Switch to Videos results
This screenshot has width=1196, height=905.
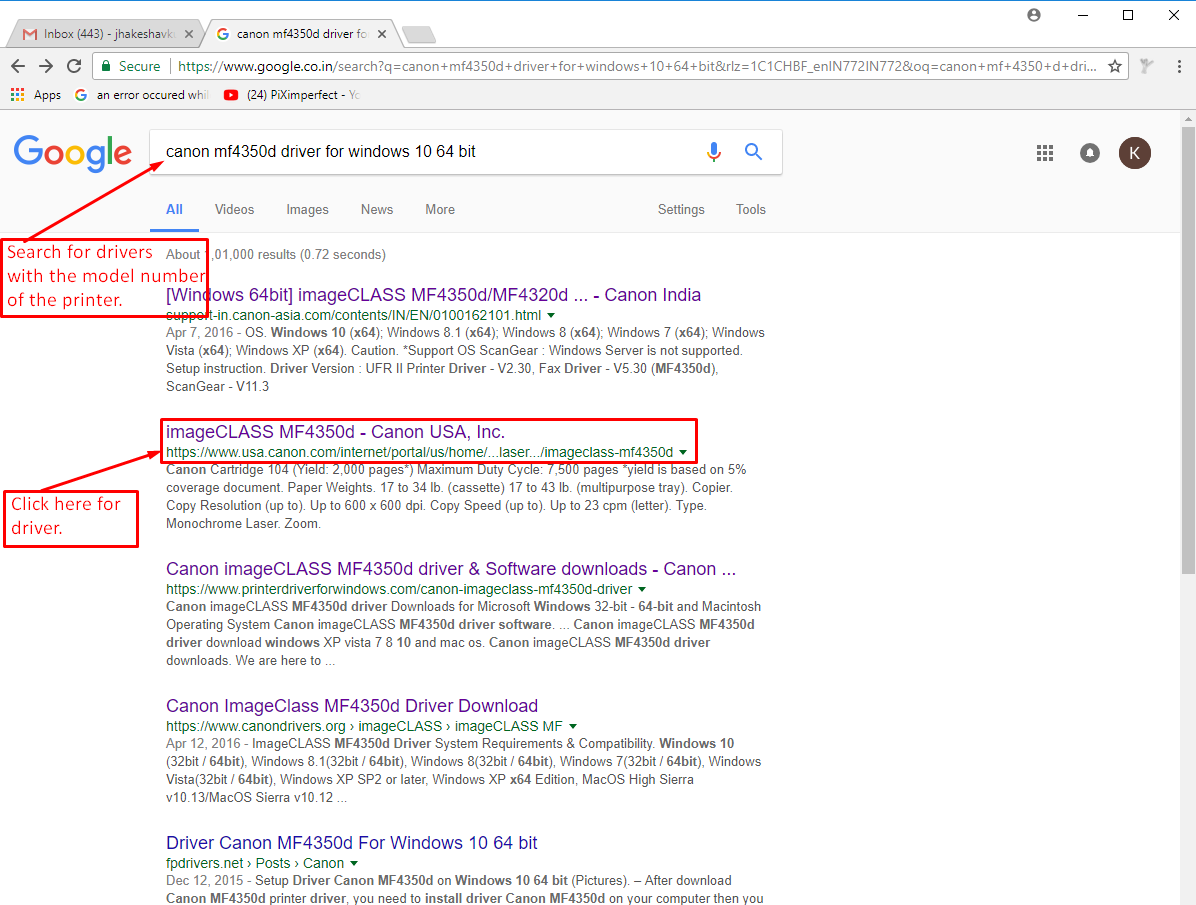[x=234, y=210]
